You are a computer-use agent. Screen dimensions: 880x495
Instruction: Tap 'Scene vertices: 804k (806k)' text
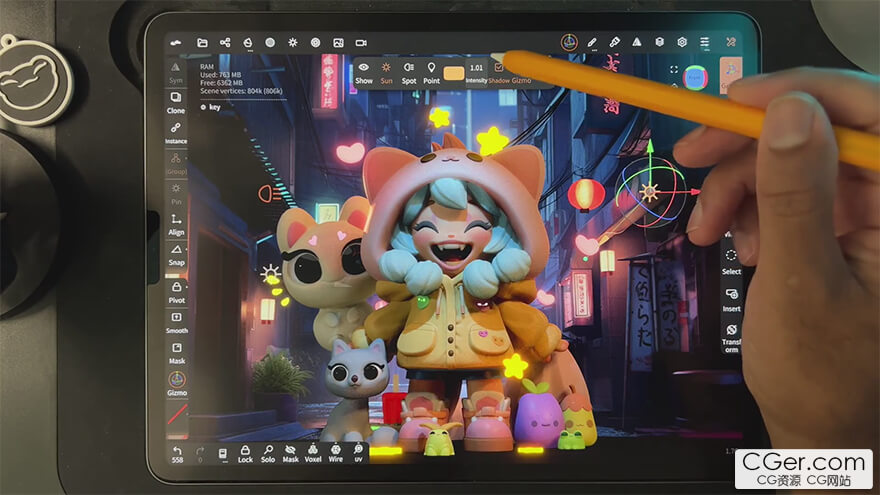(241, 91)
